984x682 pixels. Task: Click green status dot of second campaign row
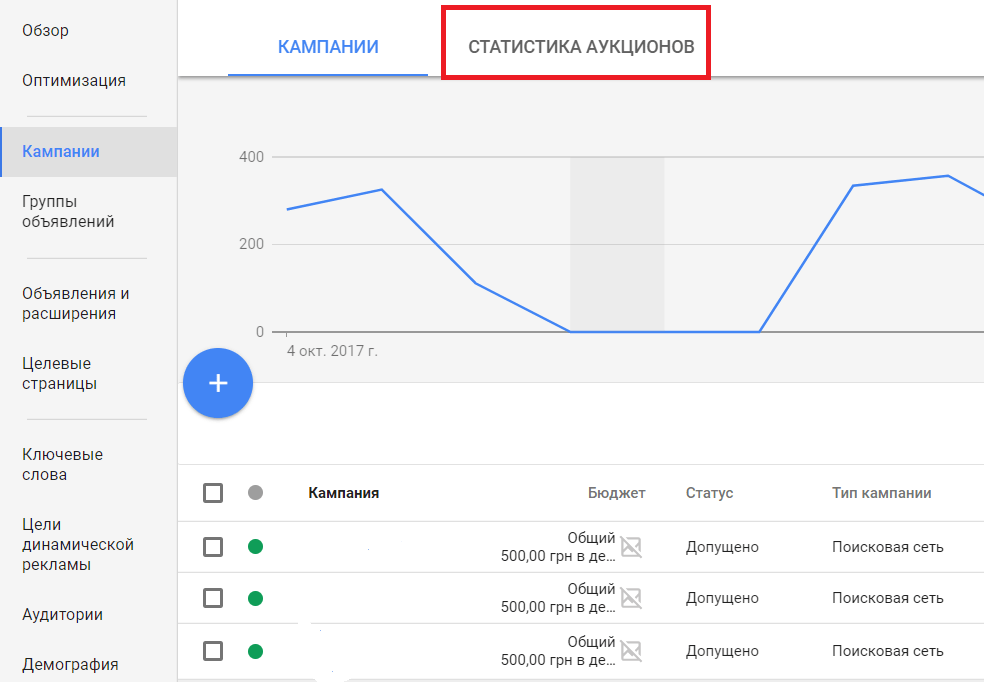[255, 598]
